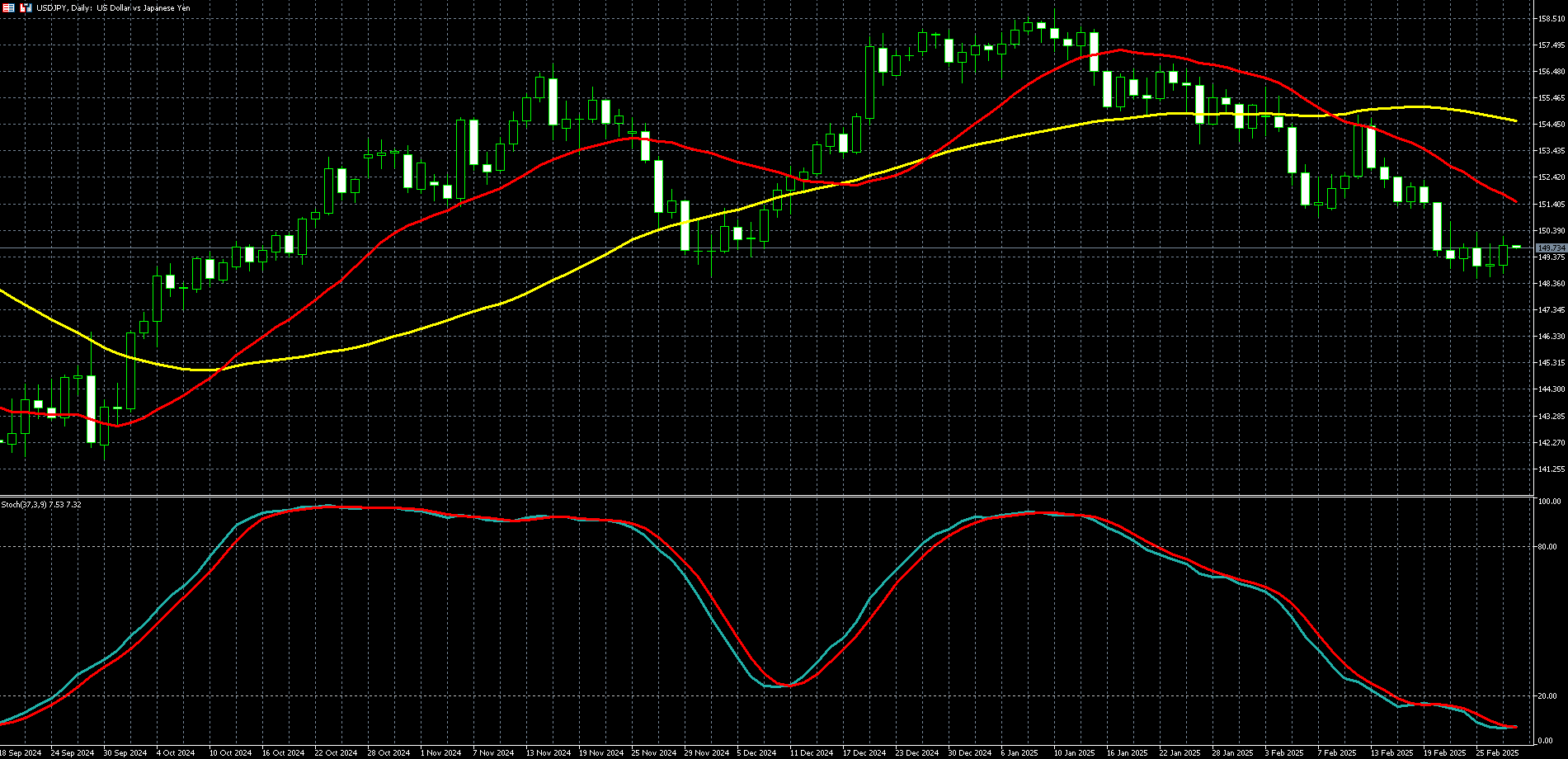Click the 24 Sep 2024 date label
This screenshot has width=1568, height=759.
click(72, 753)
